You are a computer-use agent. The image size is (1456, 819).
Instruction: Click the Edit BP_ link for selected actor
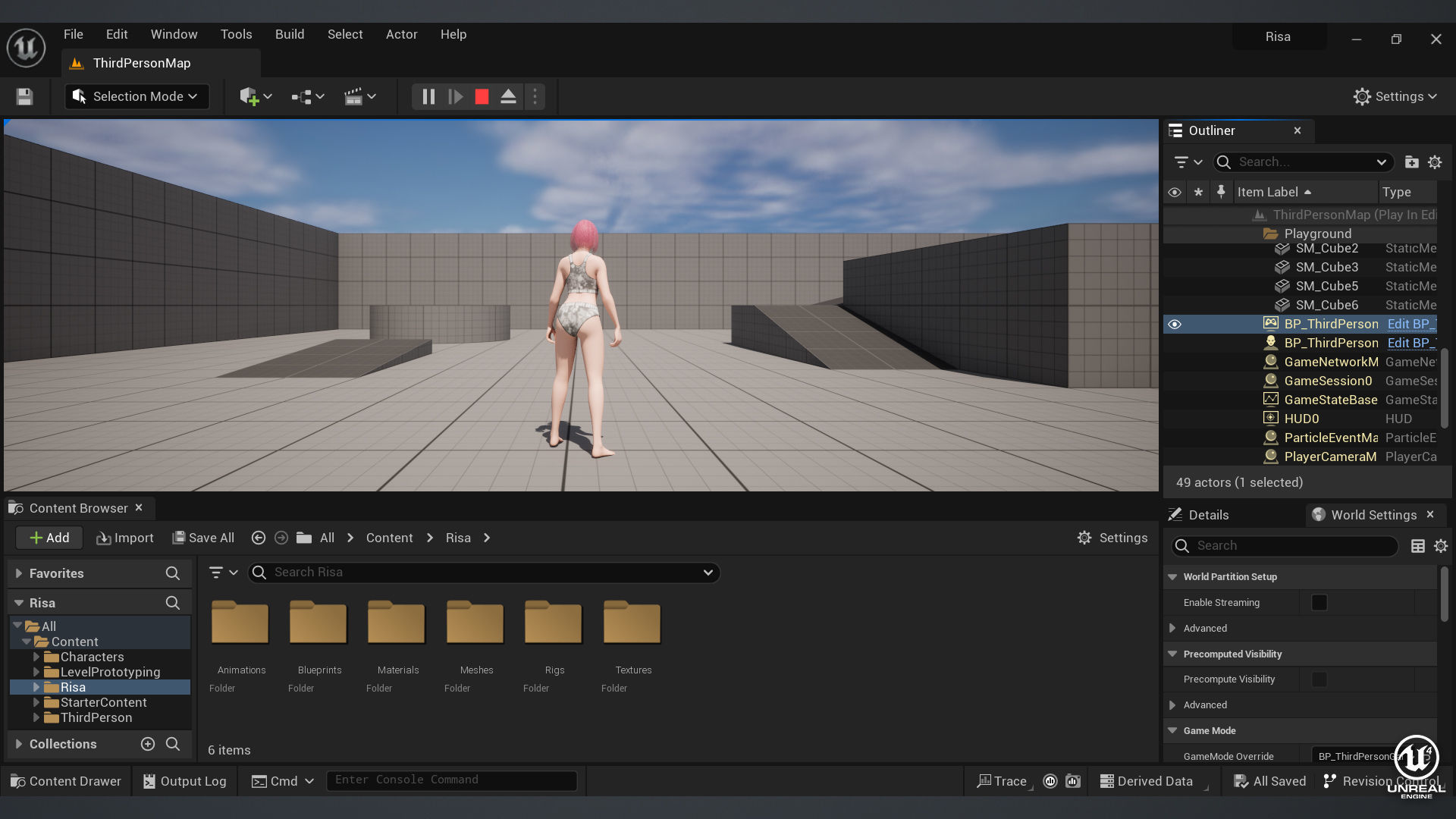point(1410,325)
